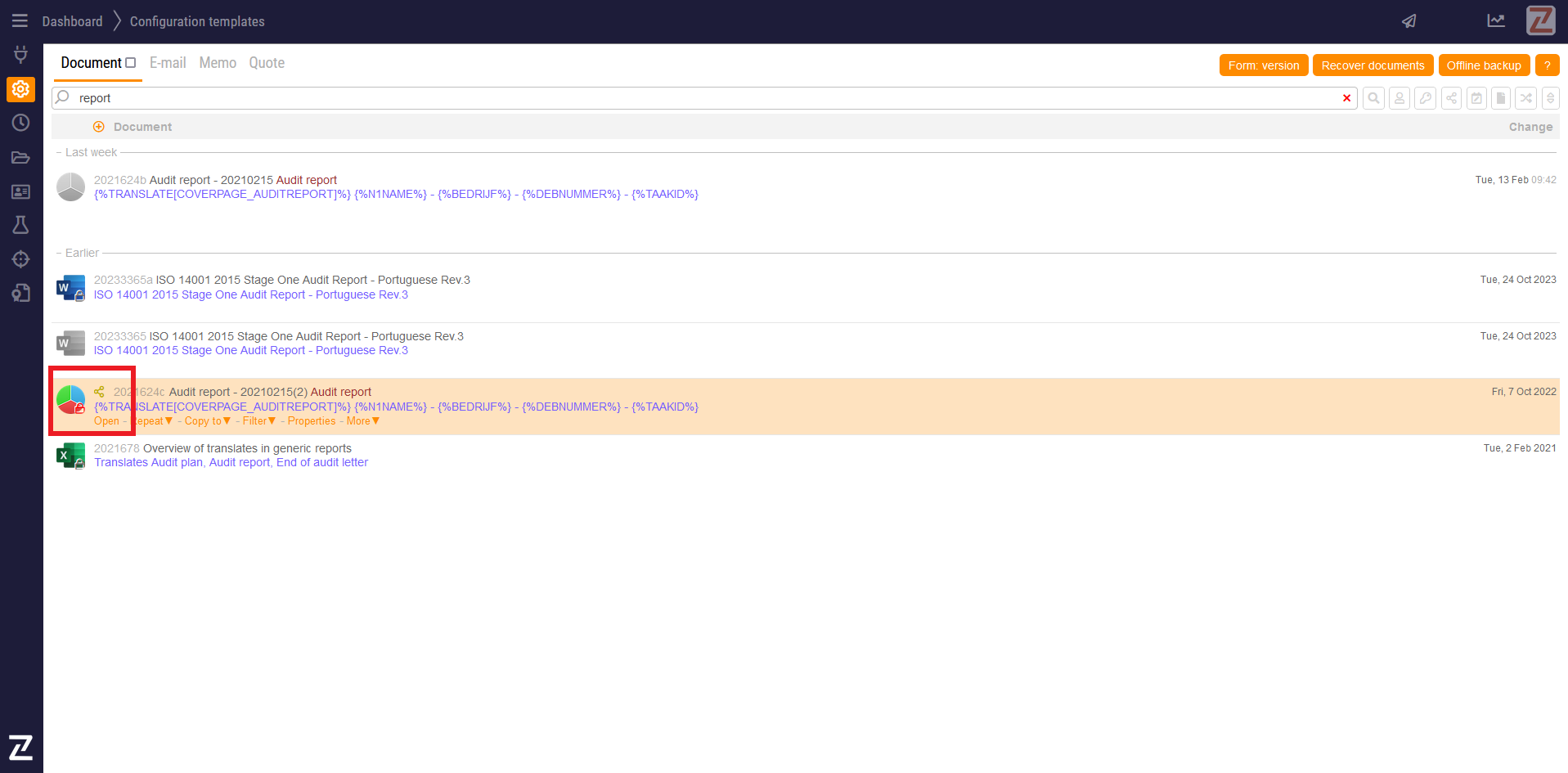Click the crosshair target icon in sidebar

(x=20, y=259)
